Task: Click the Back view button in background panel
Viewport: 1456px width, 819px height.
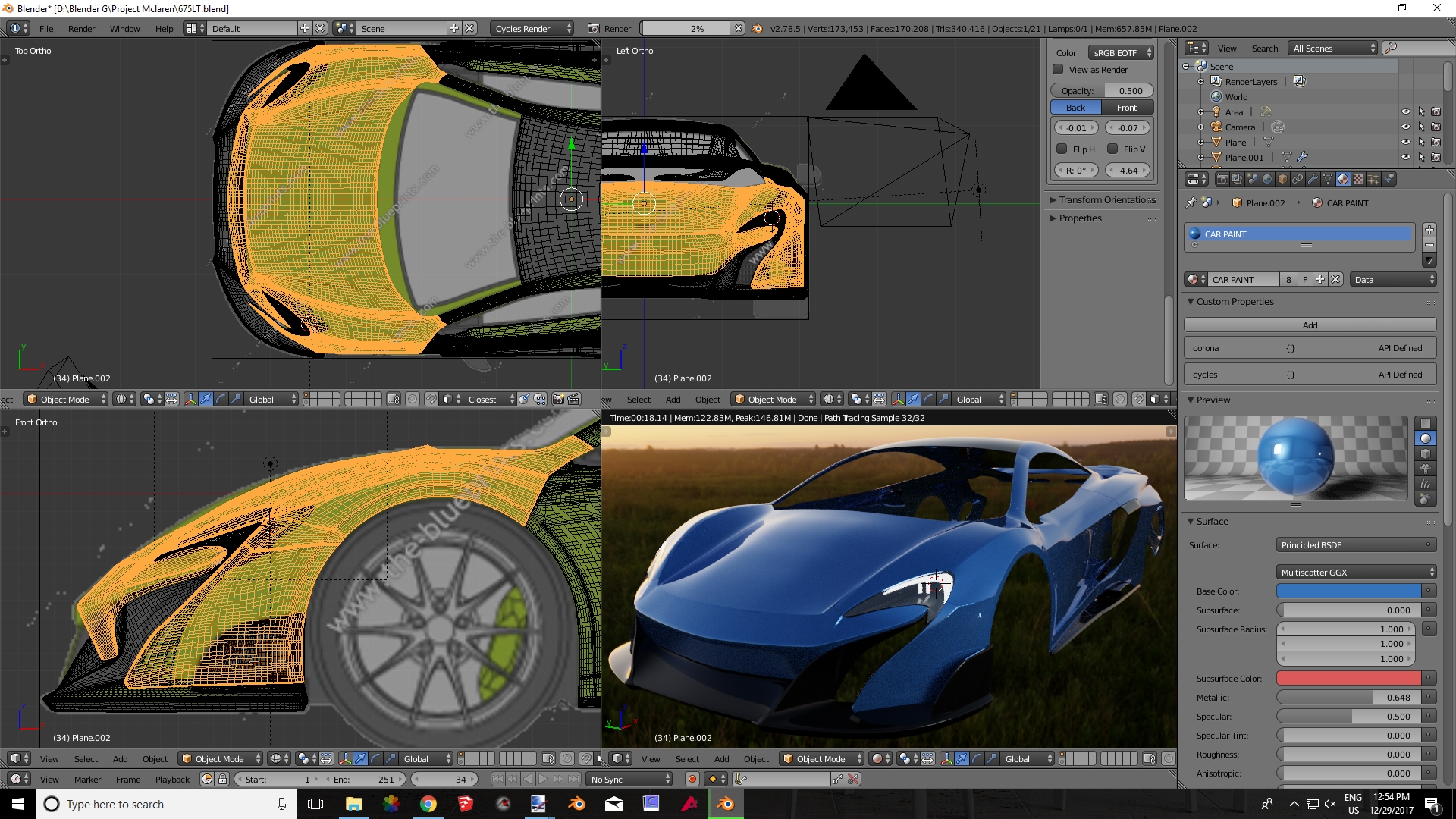Action: click(1076, 107)
